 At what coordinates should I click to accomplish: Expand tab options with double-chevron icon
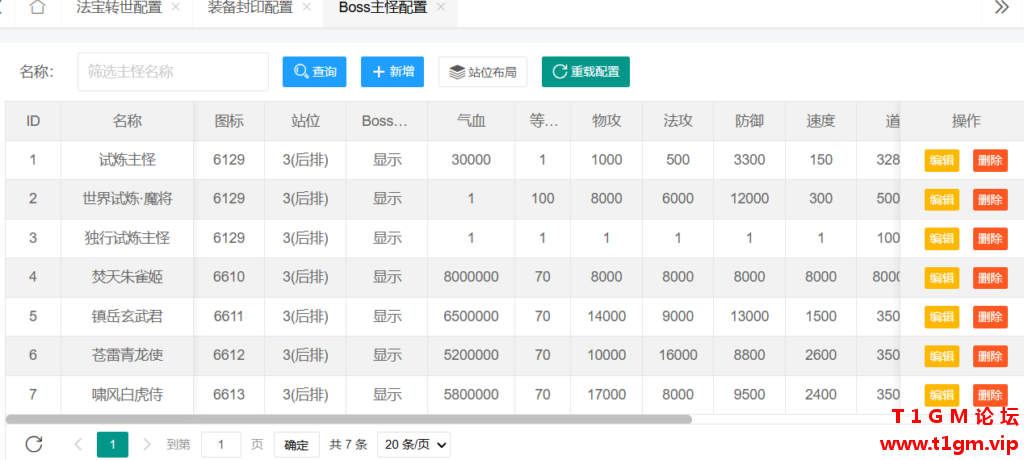pos(1002,7)
